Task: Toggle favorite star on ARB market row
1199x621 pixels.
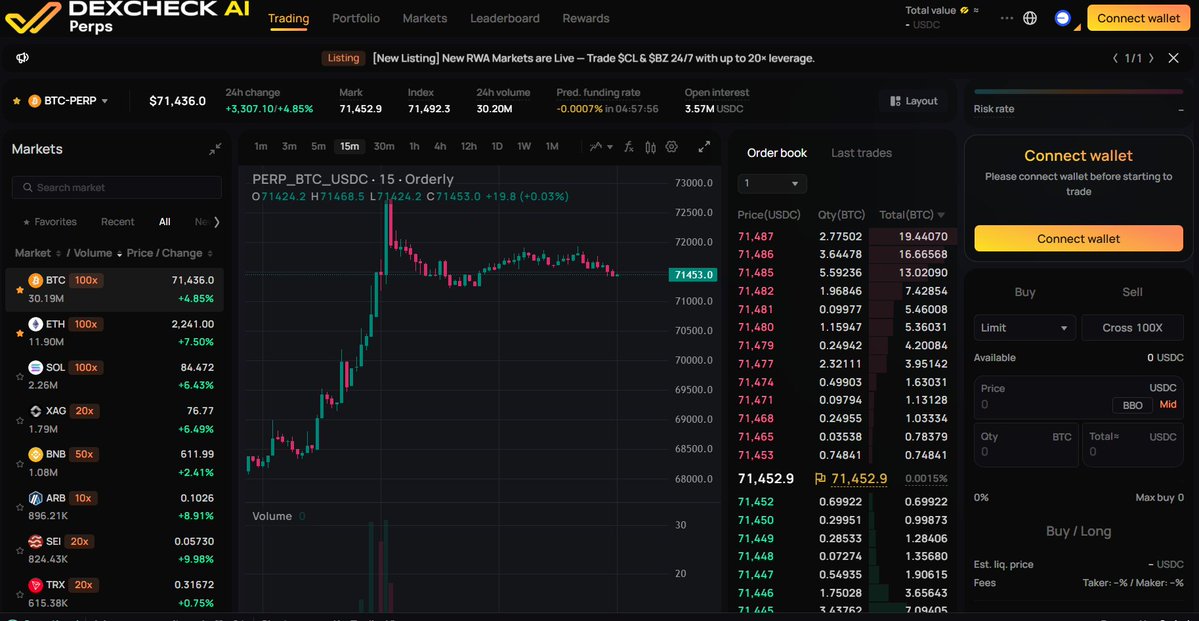Action: [x=18, y=509]
